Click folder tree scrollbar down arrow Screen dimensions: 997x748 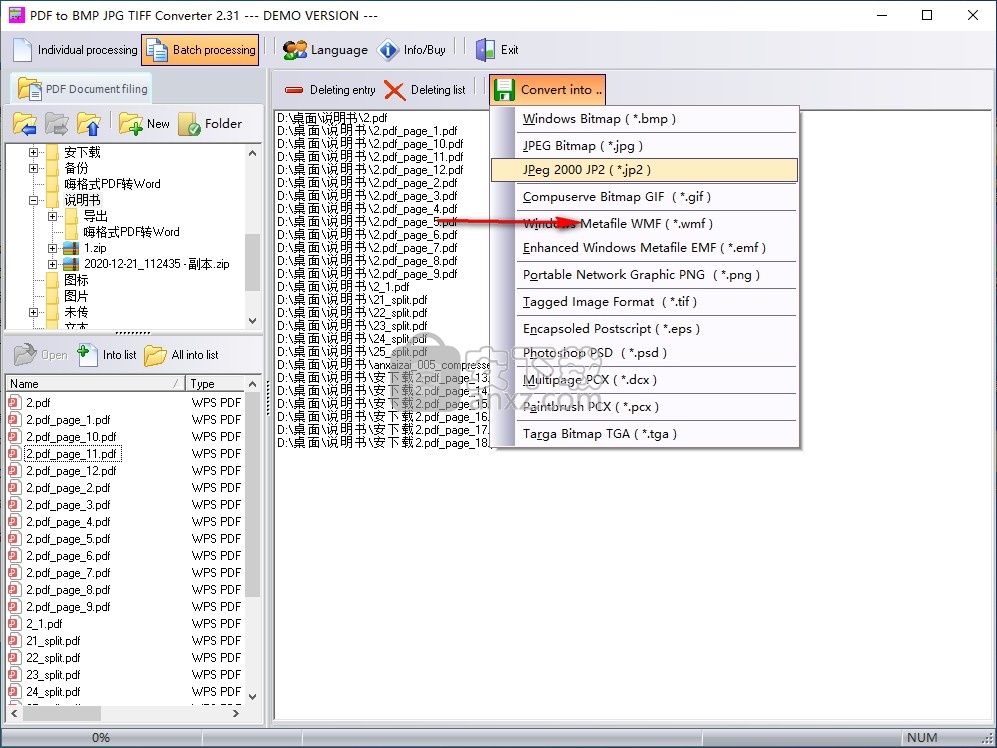[252, 321]
